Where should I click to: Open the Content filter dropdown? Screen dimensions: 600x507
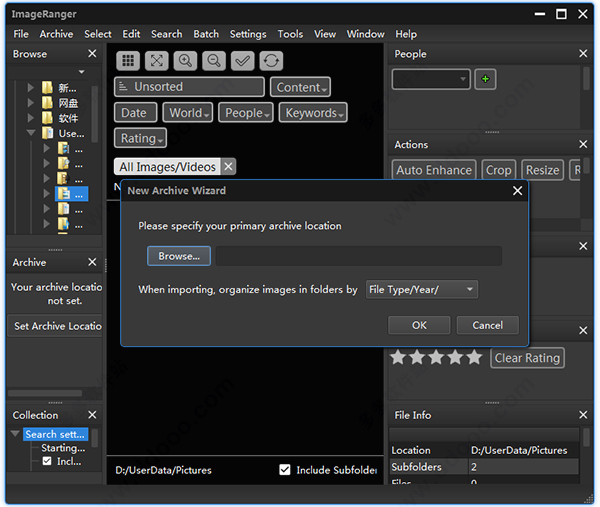click(300, 87)
